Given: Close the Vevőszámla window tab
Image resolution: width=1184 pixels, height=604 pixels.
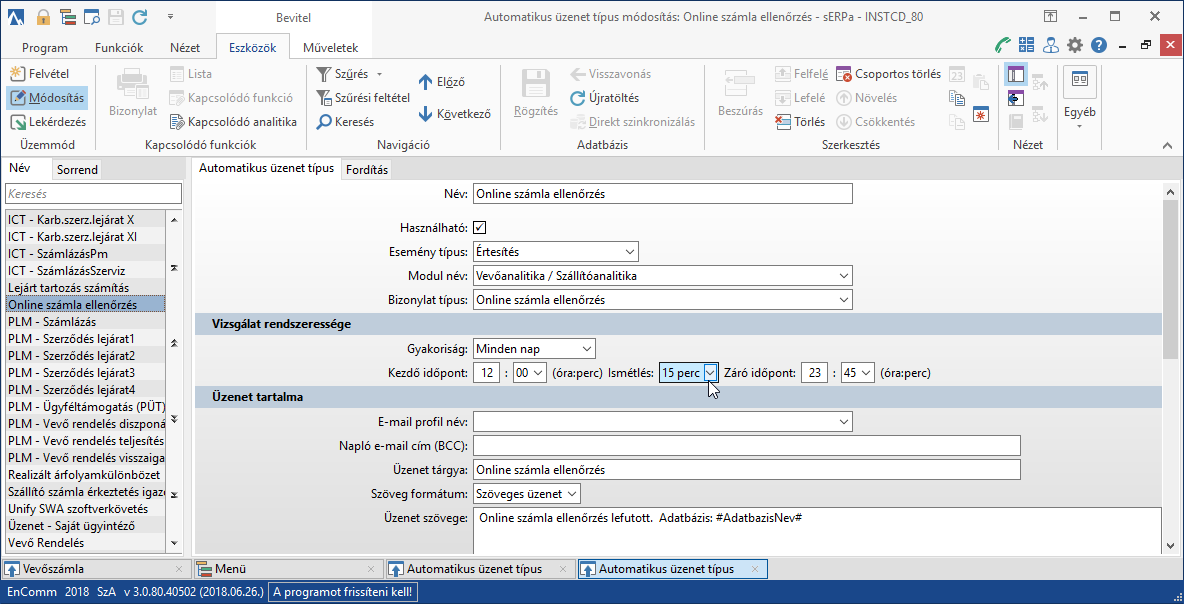Looking at the screenshot, I should tap(179, 569).
